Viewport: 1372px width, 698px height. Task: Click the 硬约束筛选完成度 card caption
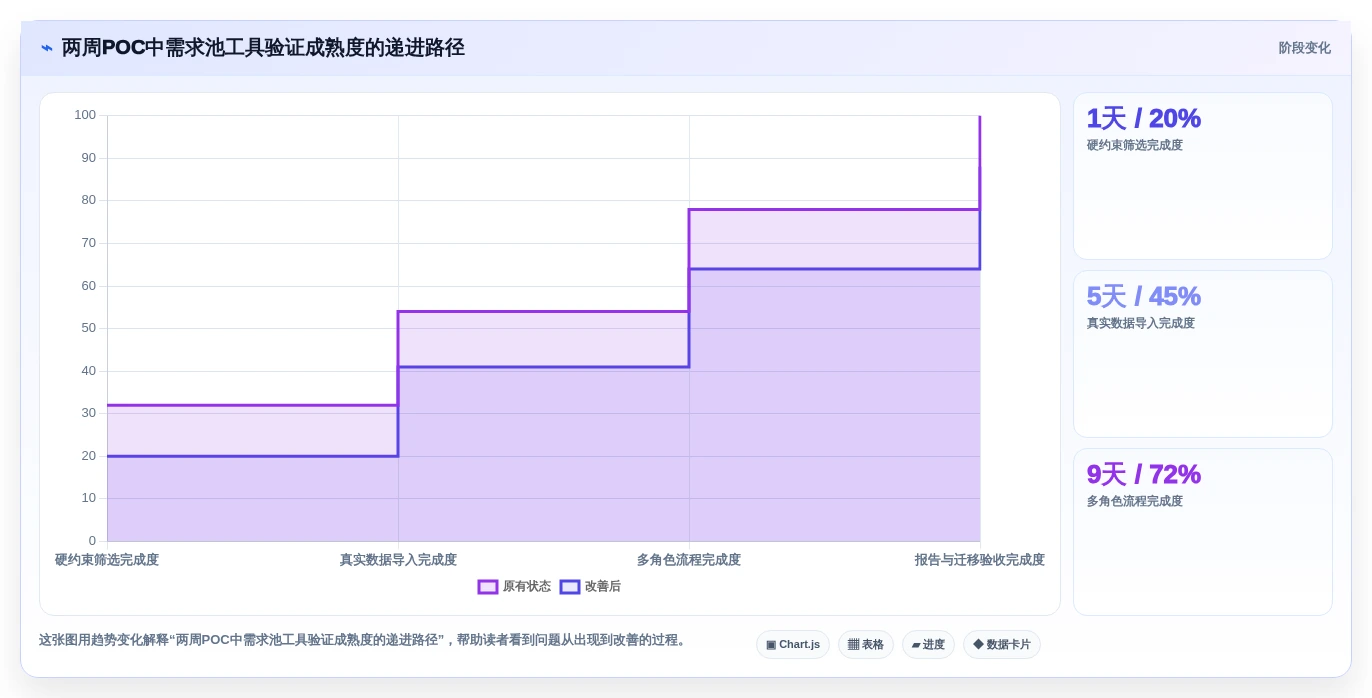1135,145
